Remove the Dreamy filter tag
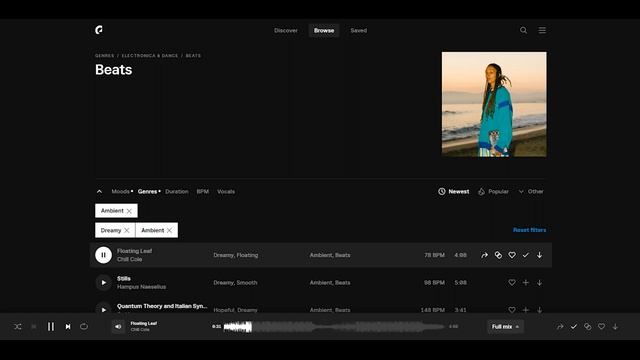 coord(127,231)
